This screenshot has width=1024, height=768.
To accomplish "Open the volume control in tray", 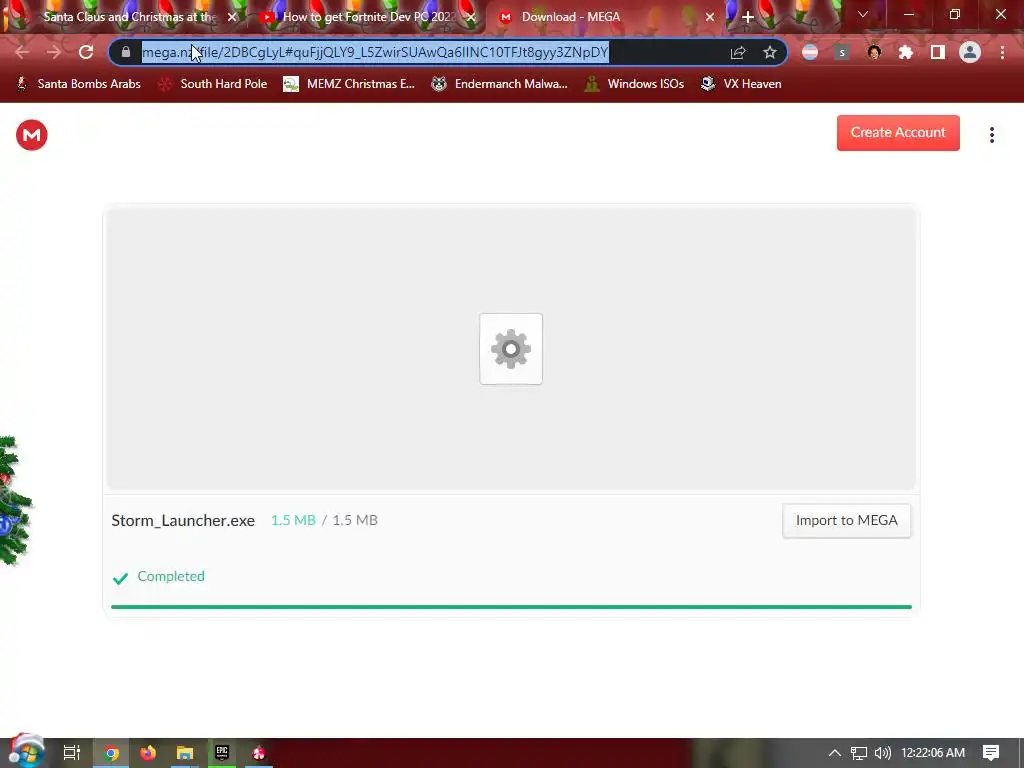I will [x=882, y=753].
